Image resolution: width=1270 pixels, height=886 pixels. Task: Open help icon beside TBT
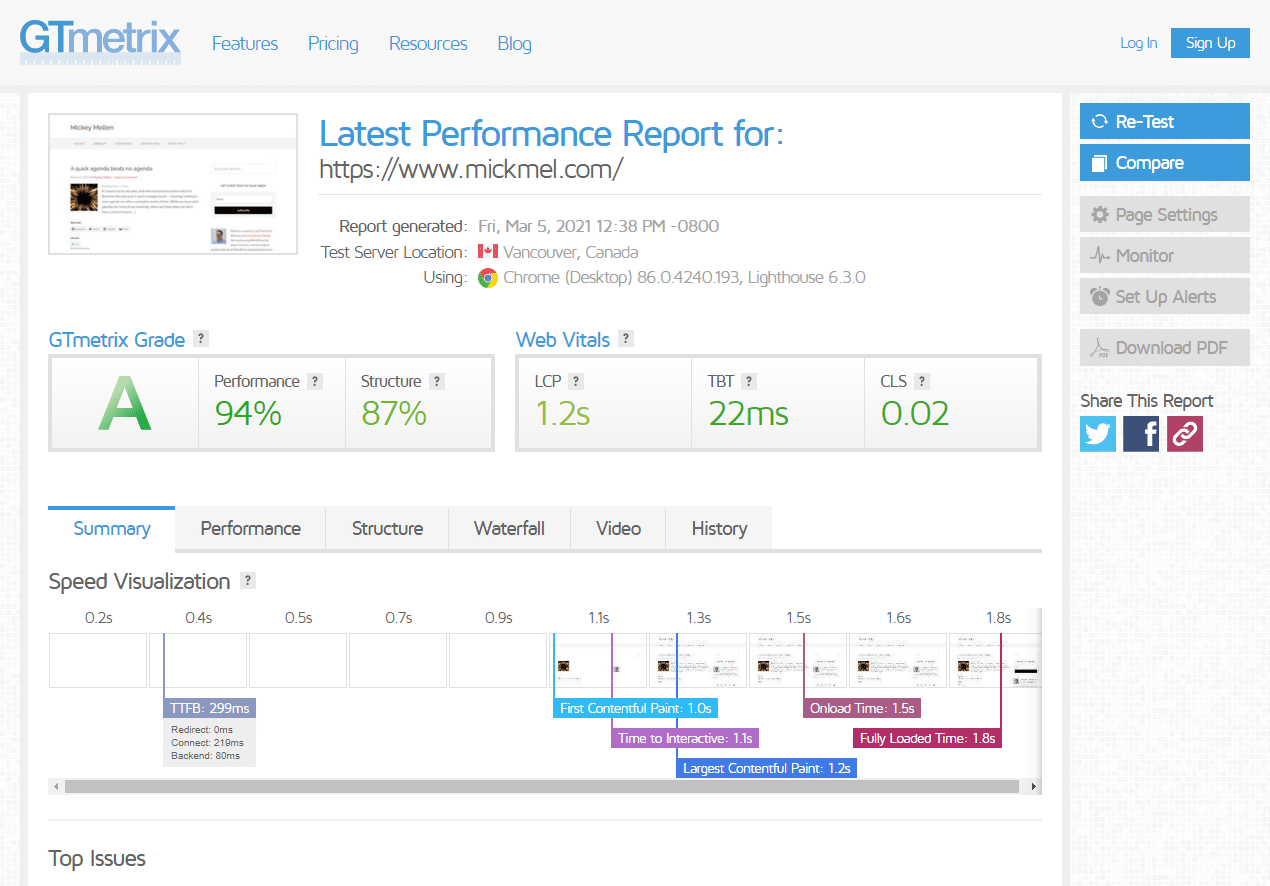[x=749, y=381]
